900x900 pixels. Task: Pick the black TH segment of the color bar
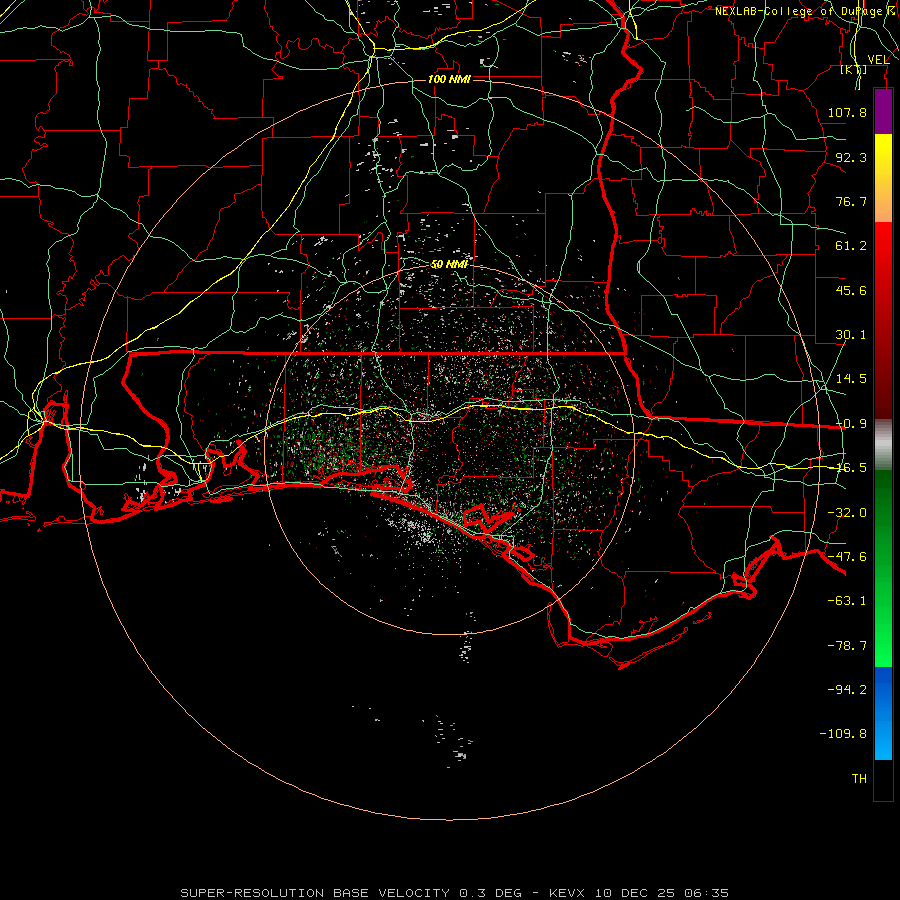pyautogui.click(x=883, y=780)
